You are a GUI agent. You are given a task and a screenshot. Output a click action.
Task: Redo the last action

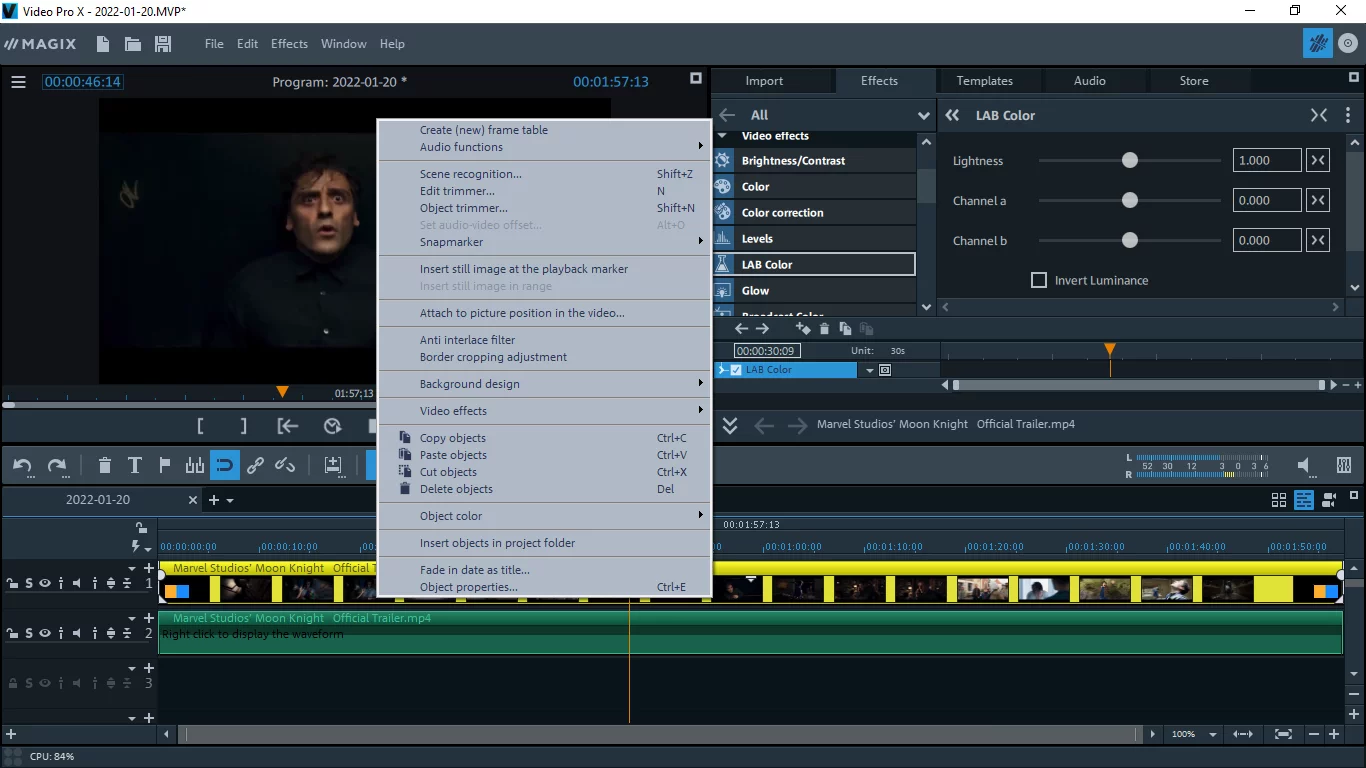click(57, 465)
